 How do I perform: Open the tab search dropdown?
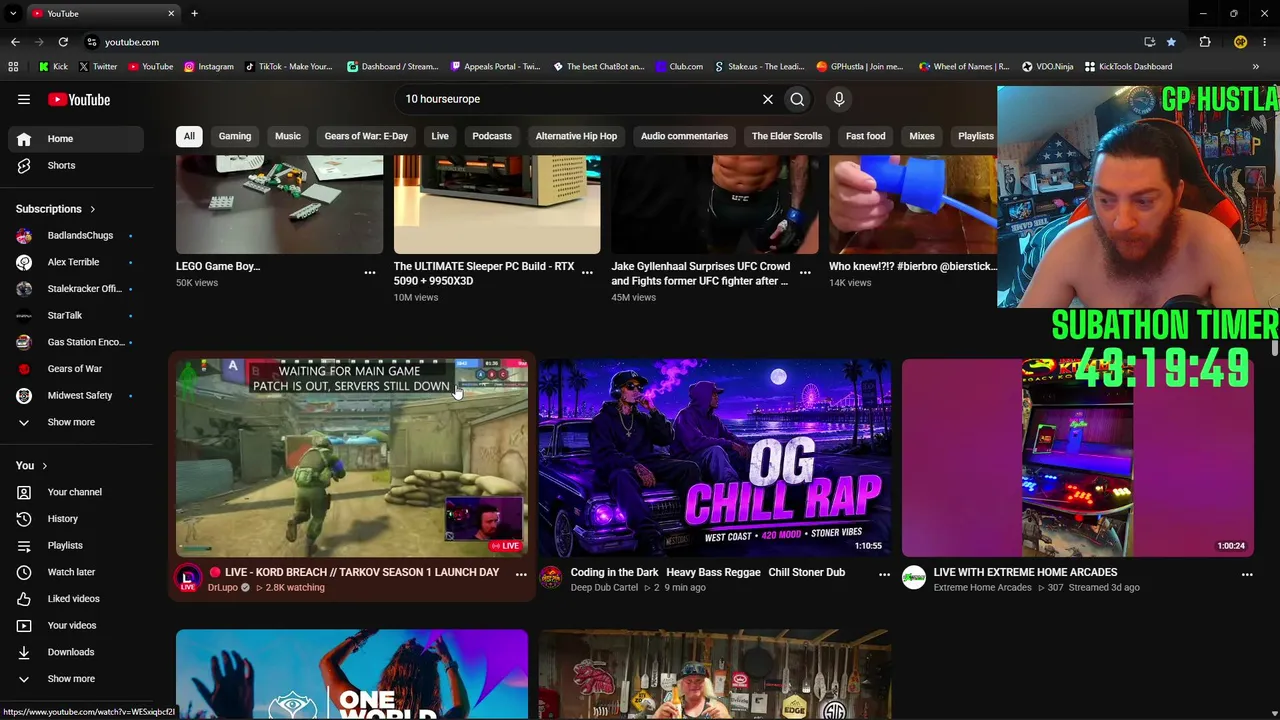click(x=13, y=13)
